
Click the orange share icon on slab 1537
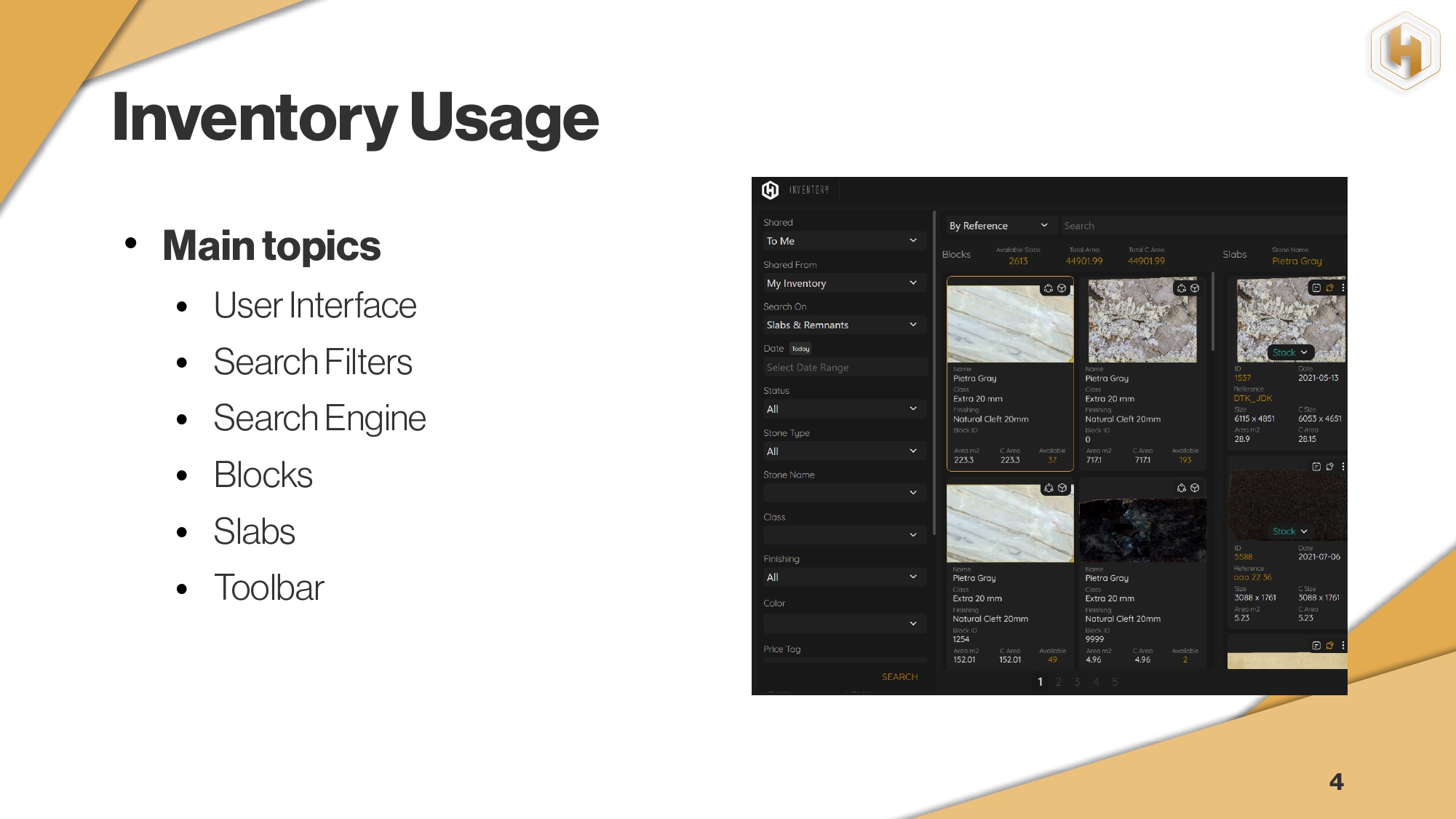tap(1329, 288)
